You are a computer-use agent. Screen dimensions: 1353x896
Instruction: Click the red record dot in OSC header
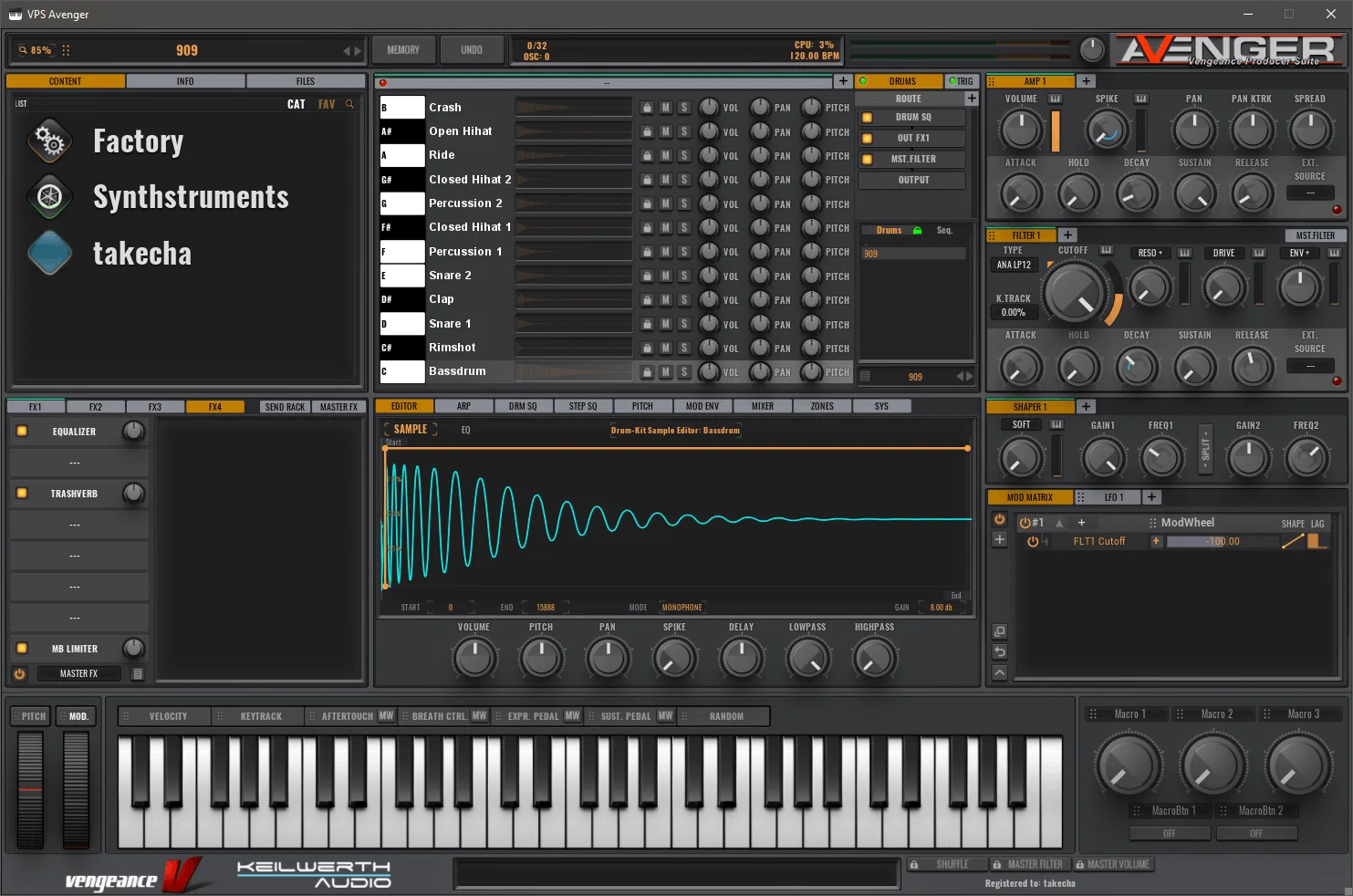[x=384, y=83]
